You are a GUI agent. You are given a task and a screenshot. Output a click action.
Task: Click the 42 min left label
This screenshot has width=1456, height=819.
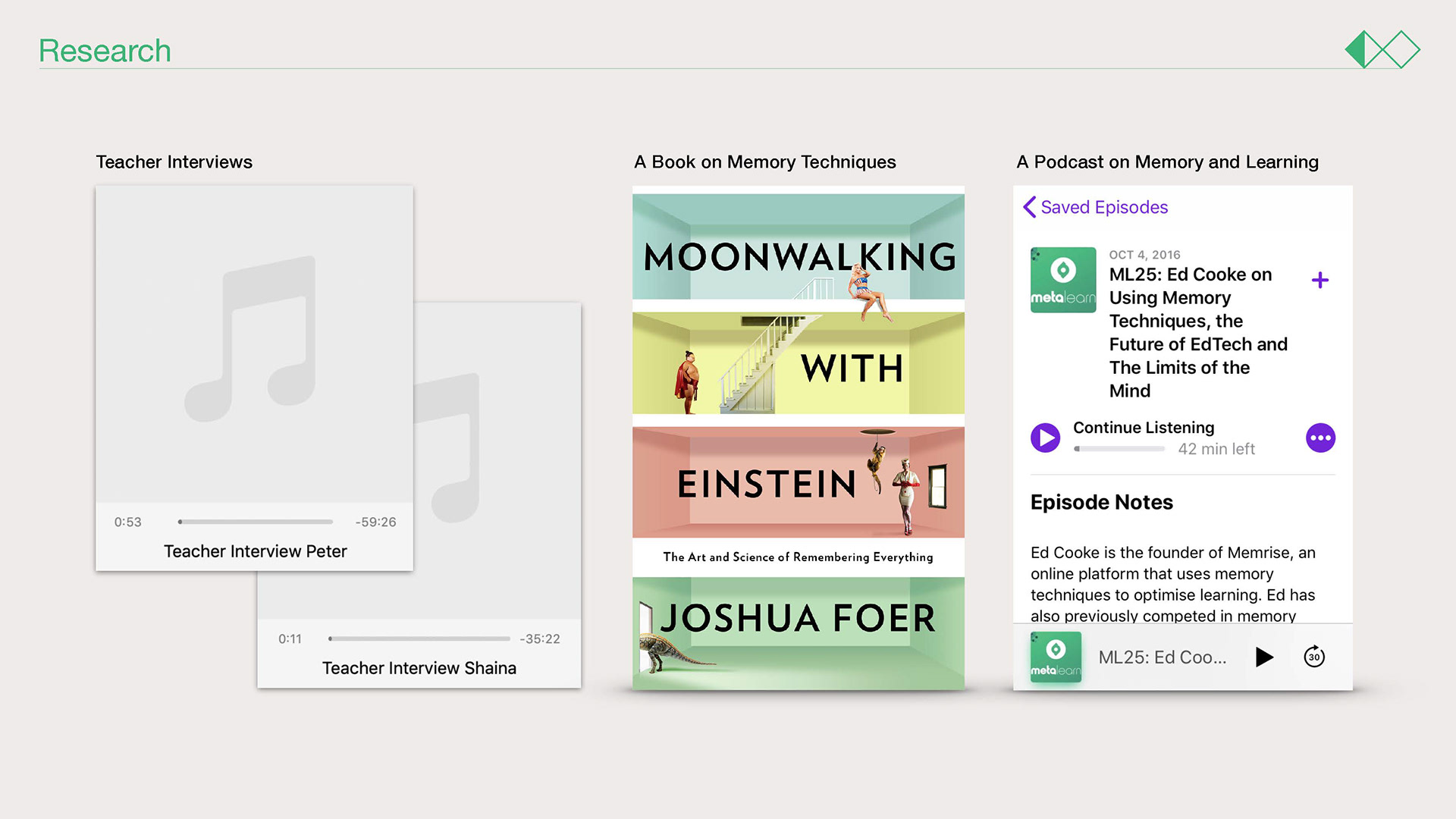(x=1216, y=449)
